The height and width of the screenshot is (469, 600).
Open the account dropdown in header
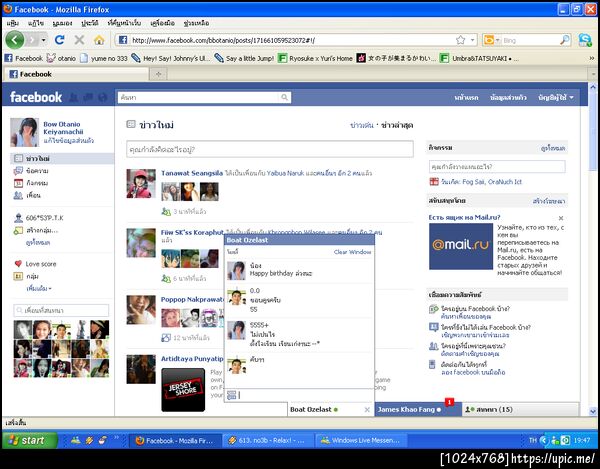pos(556,98)
